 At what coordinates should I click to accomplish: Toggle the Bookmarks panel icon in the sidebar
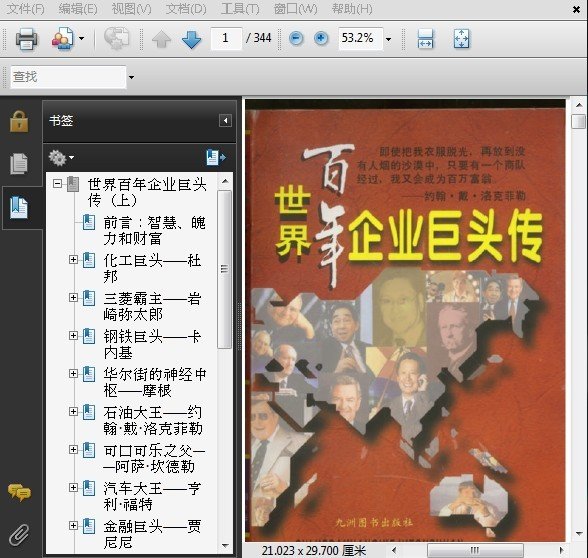[19, 207]
